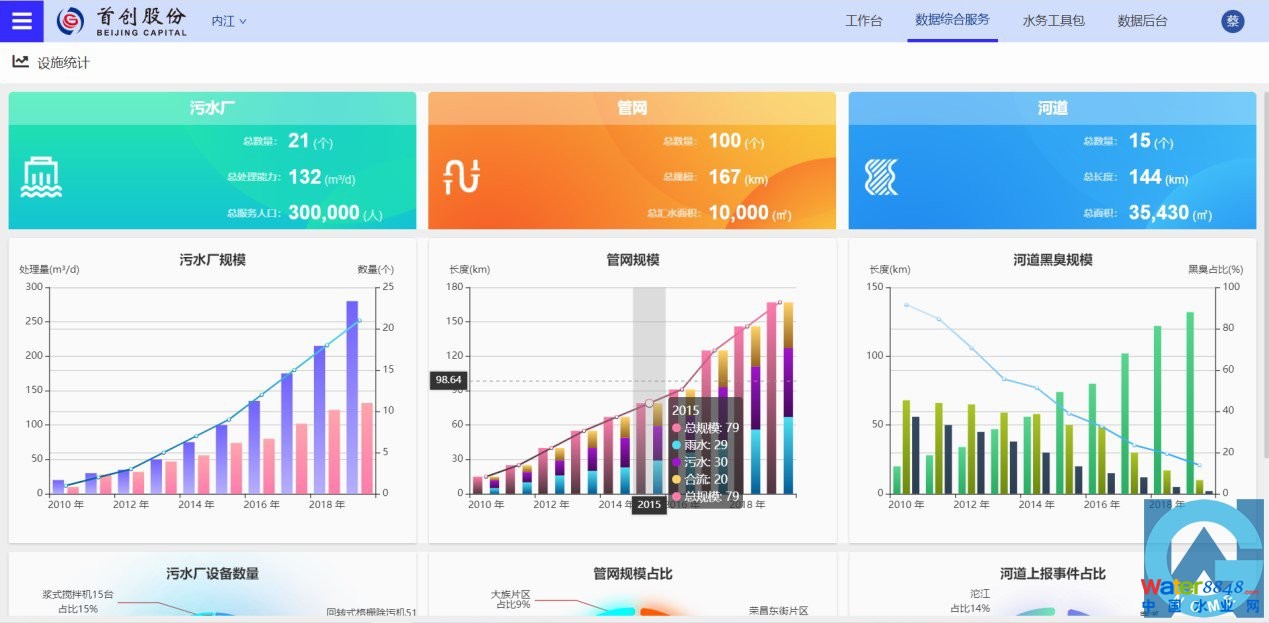Open the hamburger menu in top-left
Image resolution: width=1269 pixels, height=623 pixels.
21,21
